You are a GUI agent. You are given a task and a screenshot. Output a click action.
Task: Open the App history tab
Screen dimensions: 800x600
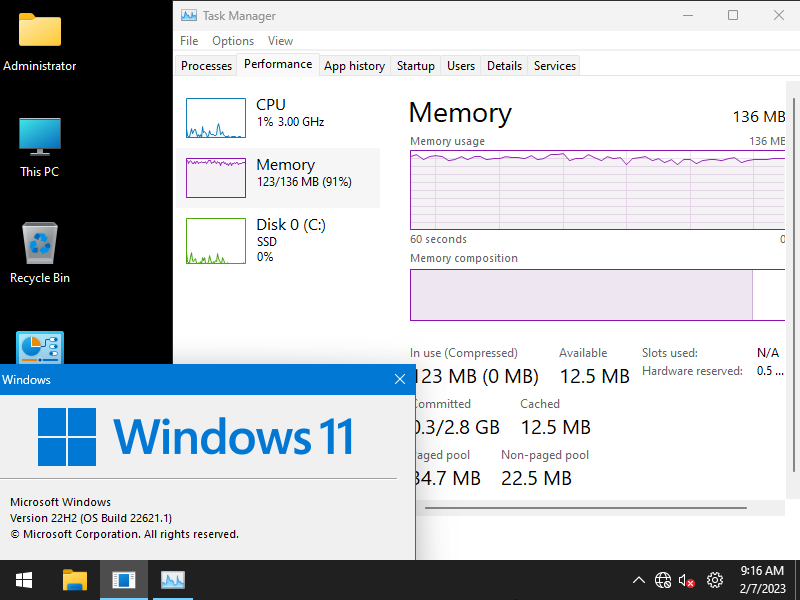click(x=354, y=65)
